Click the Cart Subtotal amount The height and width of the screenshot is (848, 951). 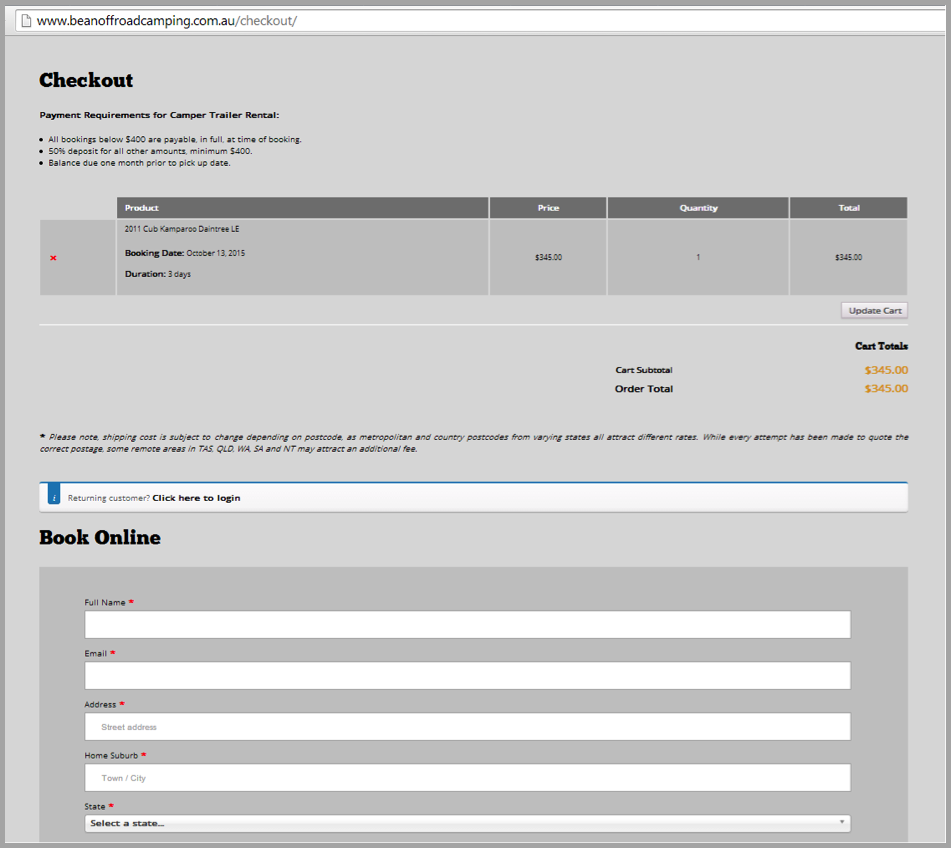coord(886,370)
